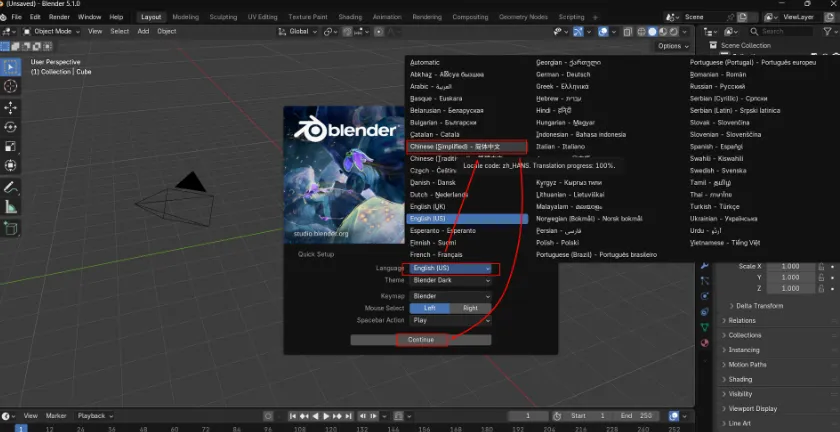
Task: Open the Keymap dropdown
Action: pyautogui.click(x=451, y=296)
